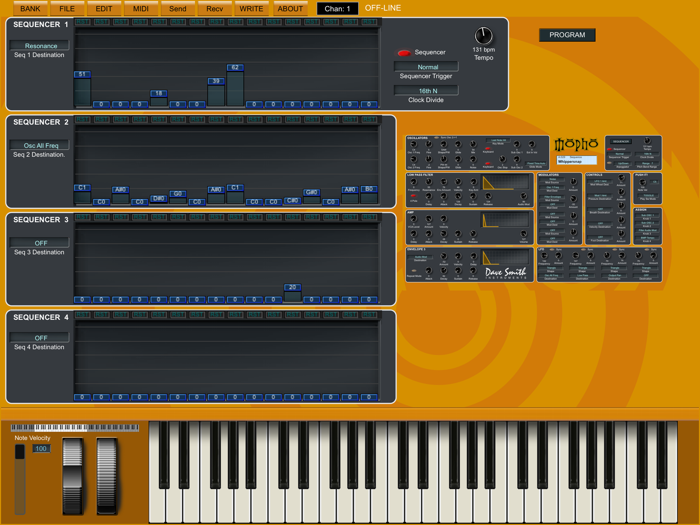Play the lowest white key on keyboard
The image size is (700, 525).
[157, 472]
